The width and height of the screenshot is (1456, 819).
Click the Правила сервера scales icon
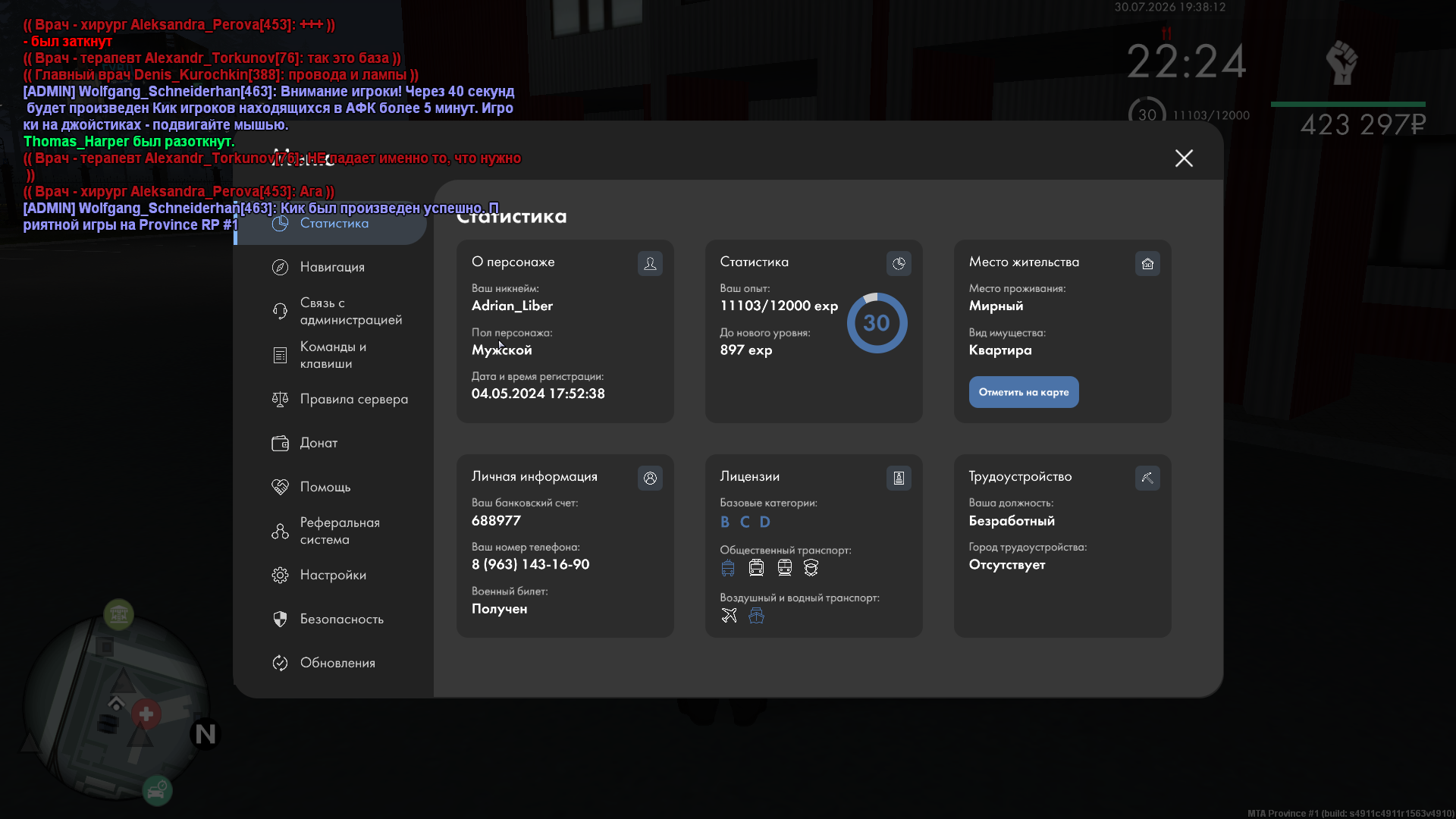click(x=280, y=399)
